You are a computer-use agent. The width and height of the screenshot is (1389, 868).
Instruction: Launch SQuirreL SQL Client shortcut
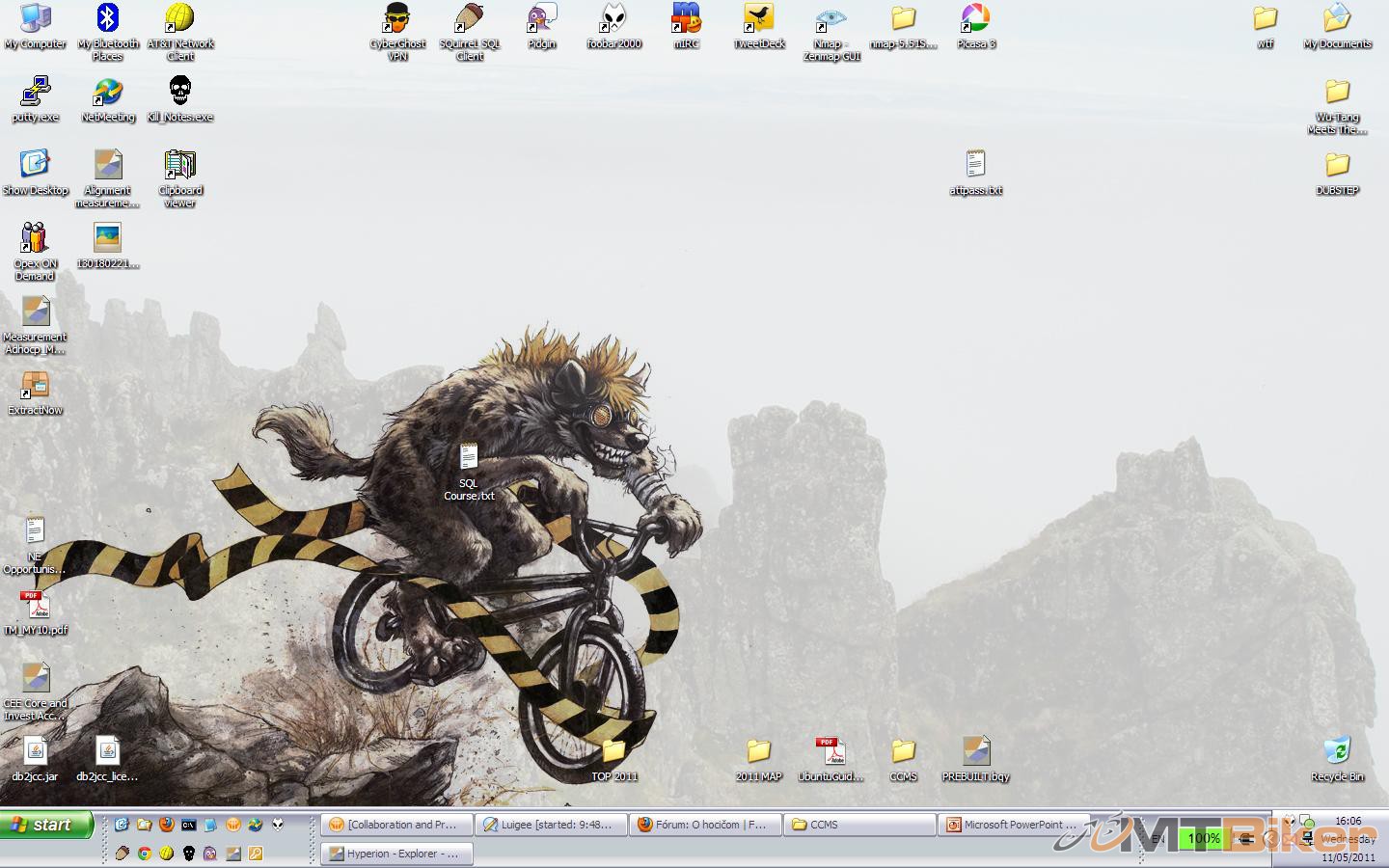click(469, 19)
